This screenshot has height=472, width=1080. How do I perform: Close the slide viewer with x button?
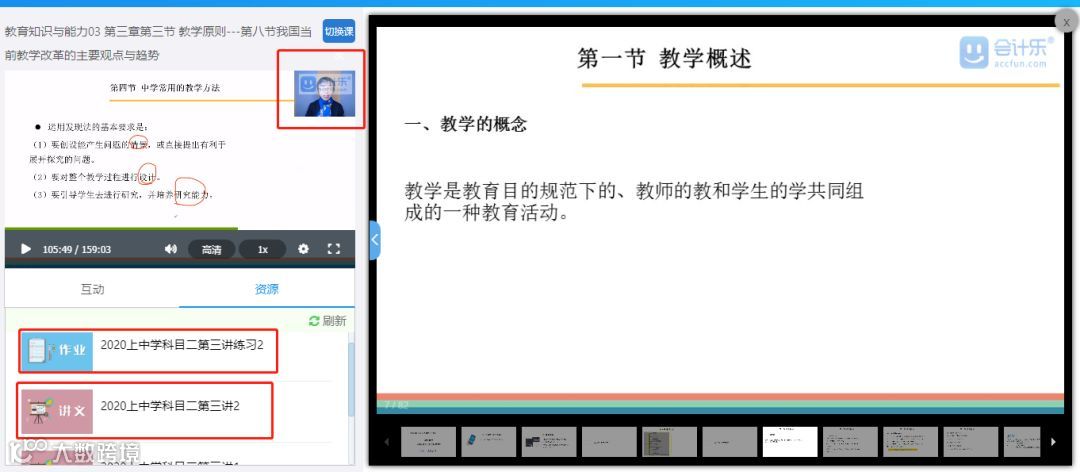click(1066, 22)
